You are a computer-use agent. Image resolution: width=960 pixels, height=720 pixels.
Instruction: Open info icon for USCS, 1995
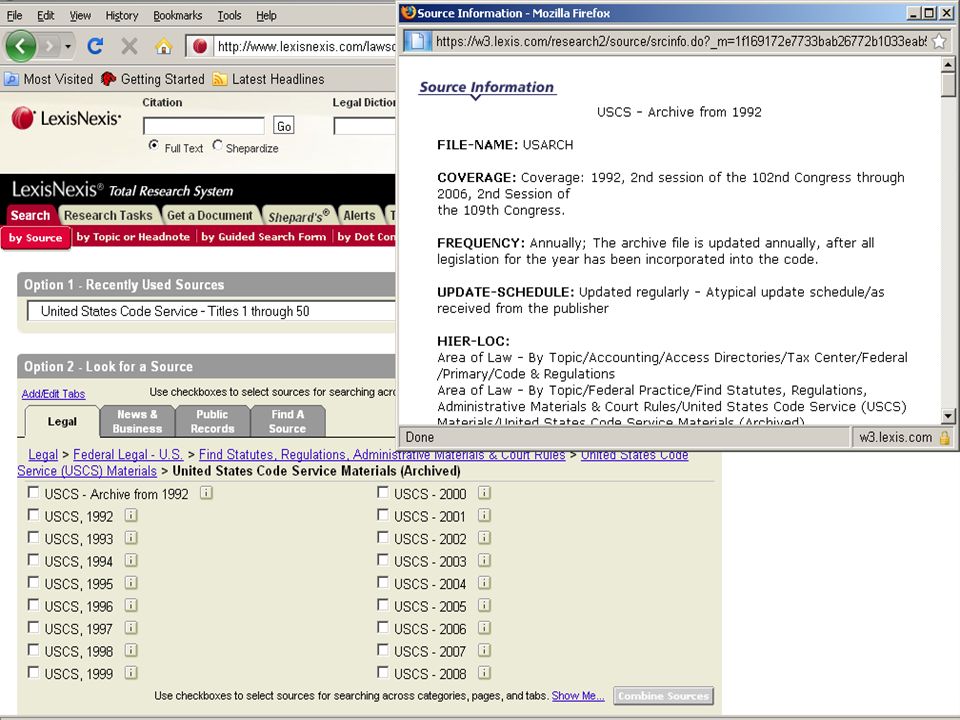click(x=130, y=583)
